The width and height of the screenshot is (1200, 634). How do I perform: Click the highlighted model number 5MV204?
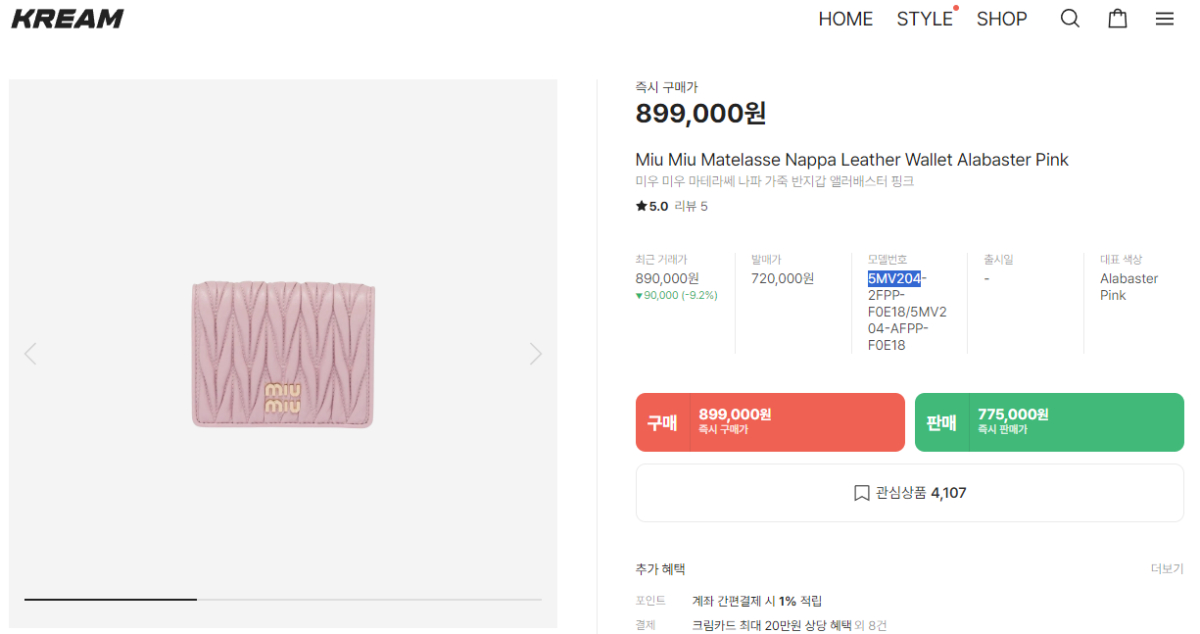coord(894,279)
